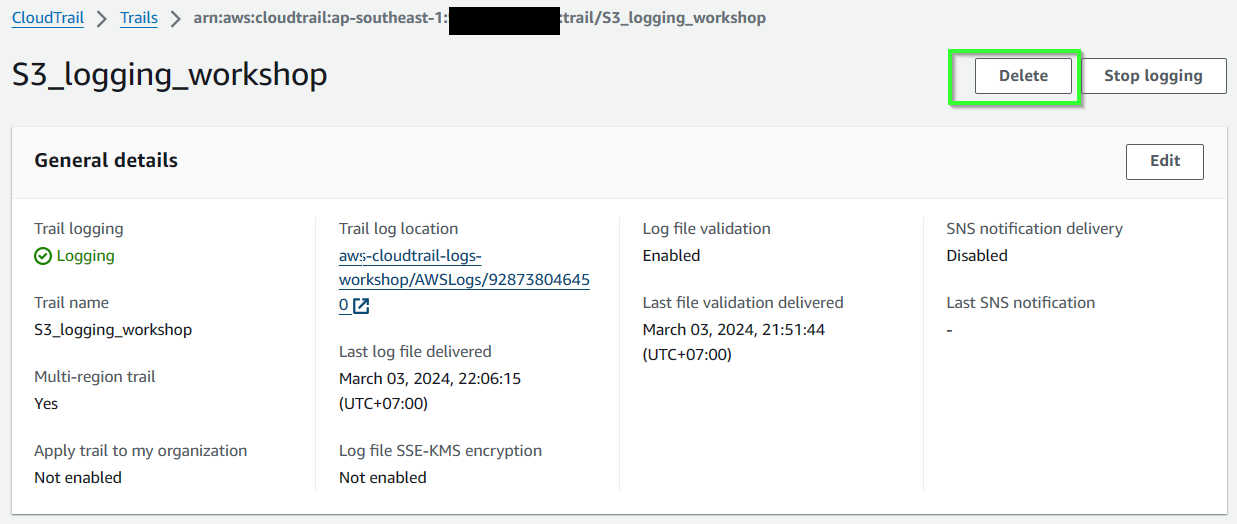Go to the Trails breadcrumb link
The image size is (1237, 524).
click(139, 18)
